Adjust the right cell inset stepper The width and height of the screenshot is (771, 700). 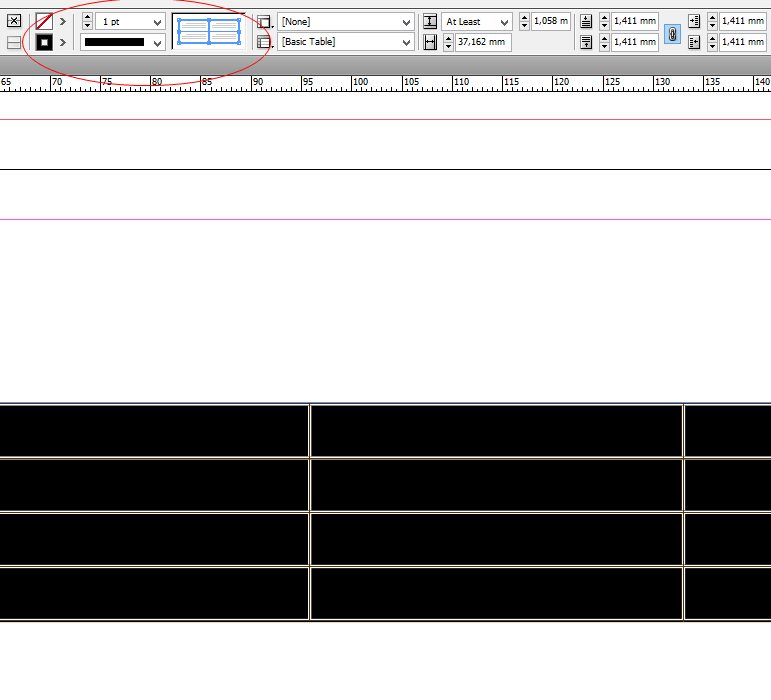click(x=712, y=42)
